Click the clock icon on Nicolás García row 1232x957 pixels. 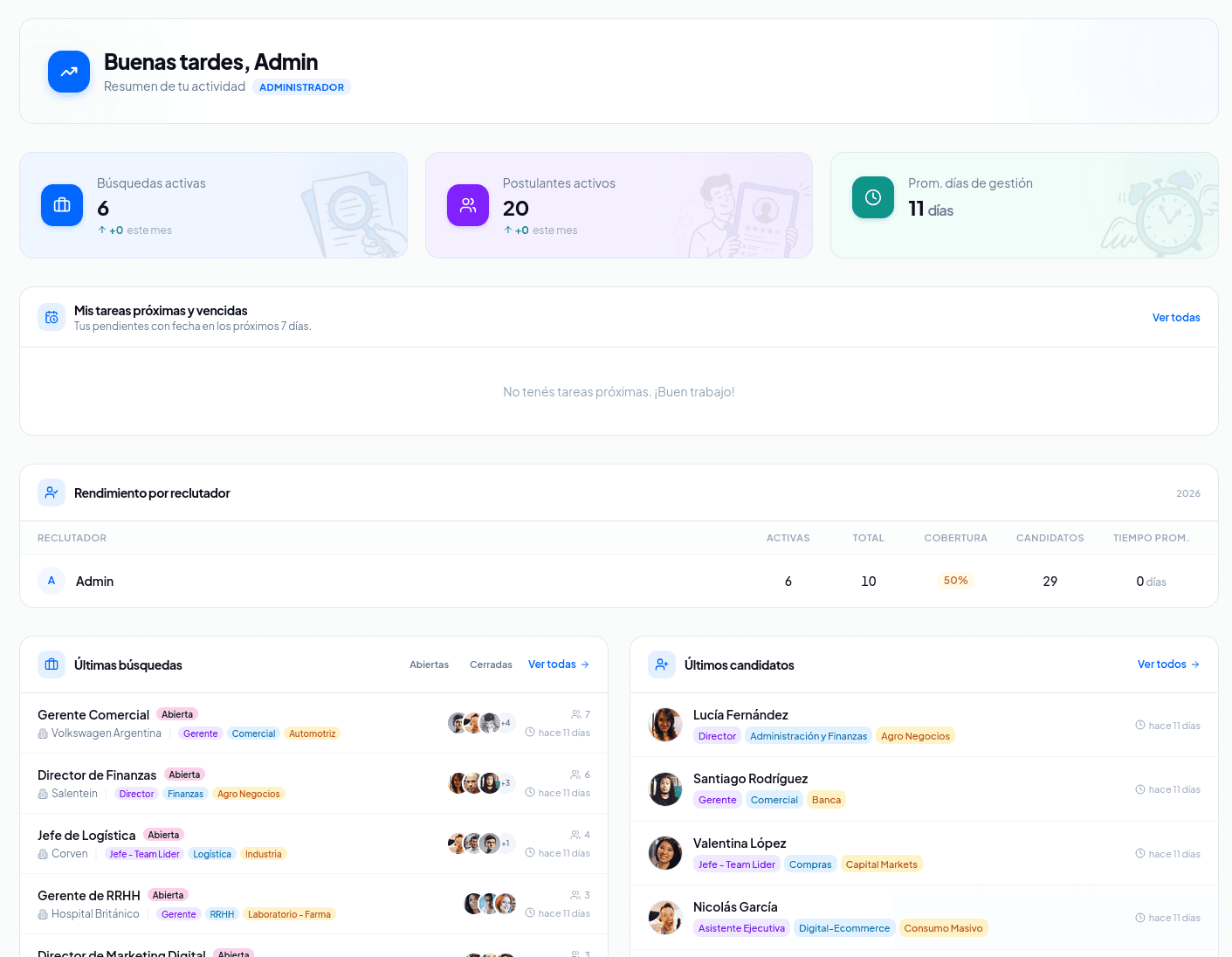(x=1140, y=918)
